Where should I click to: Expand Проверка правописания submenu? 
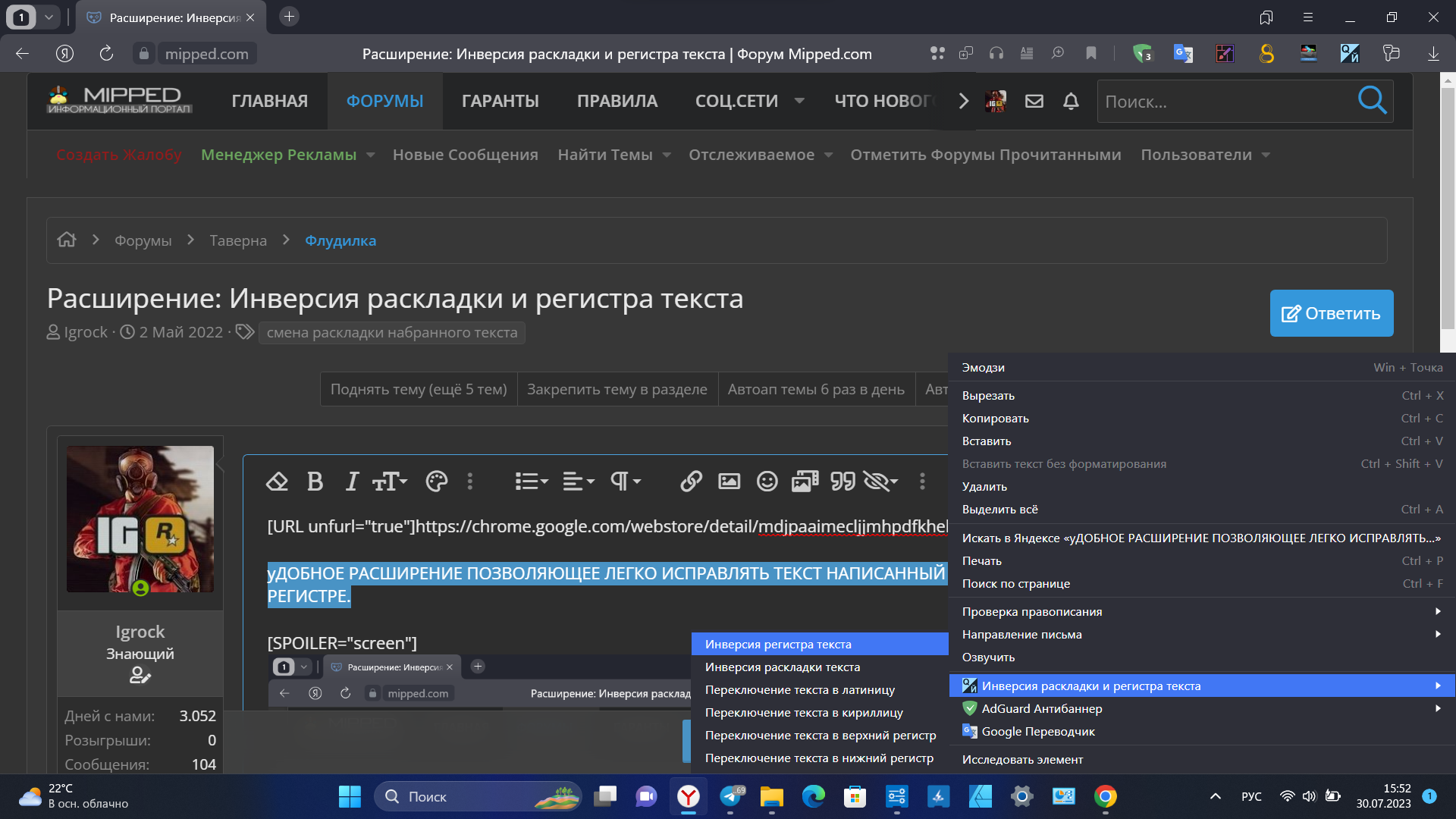point(1202,611)
